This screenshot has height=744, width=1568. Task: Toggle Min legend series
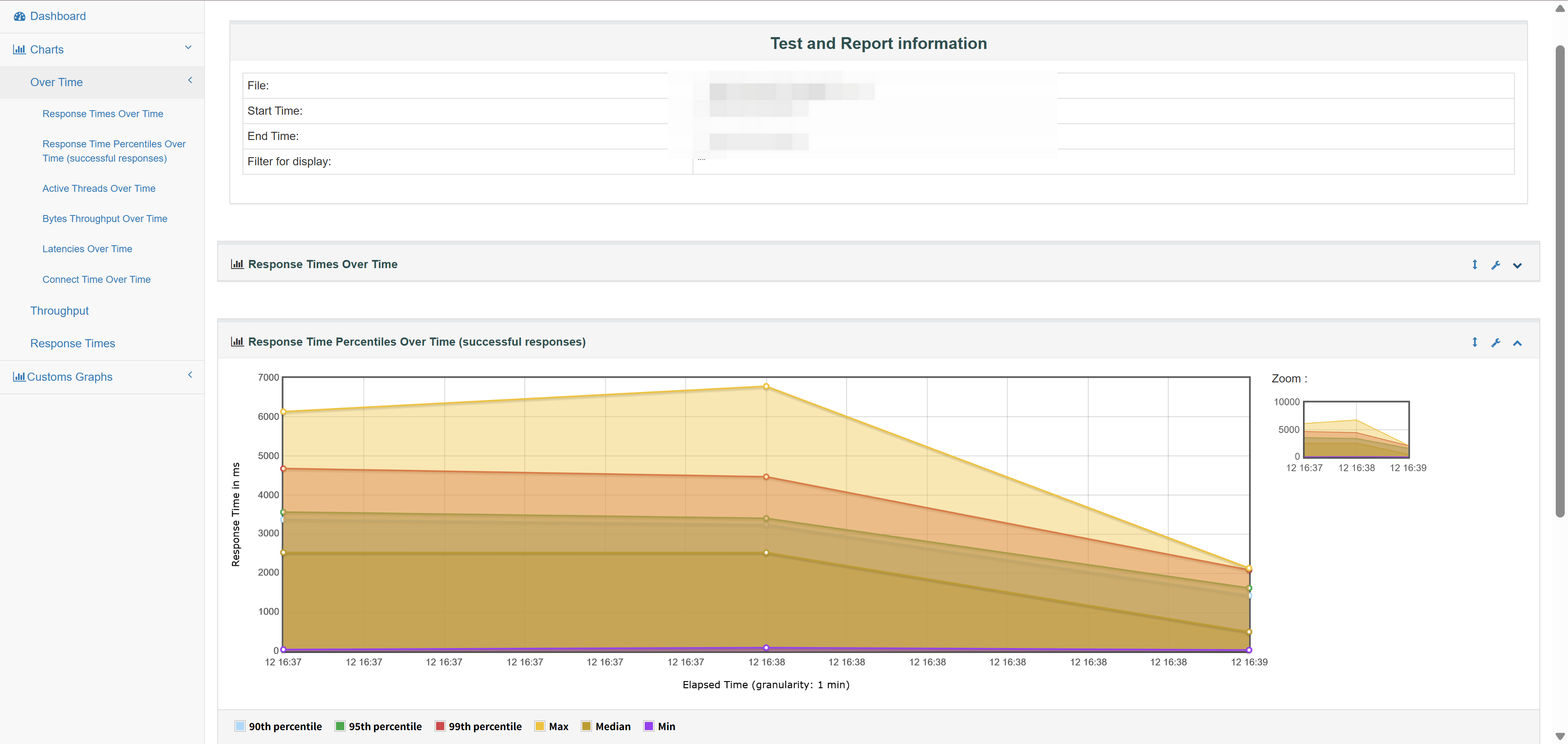(x=660, y=726)
